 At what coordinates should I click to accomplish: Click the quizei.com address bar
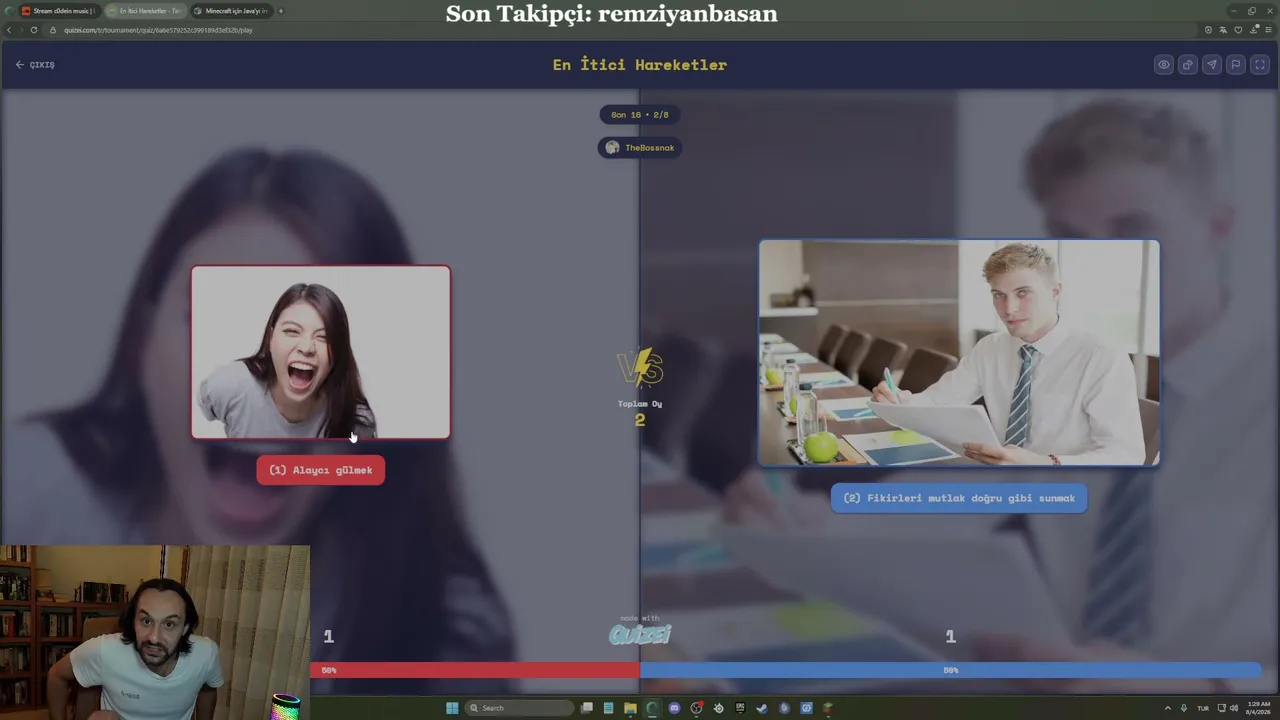[x=620, y=30]
